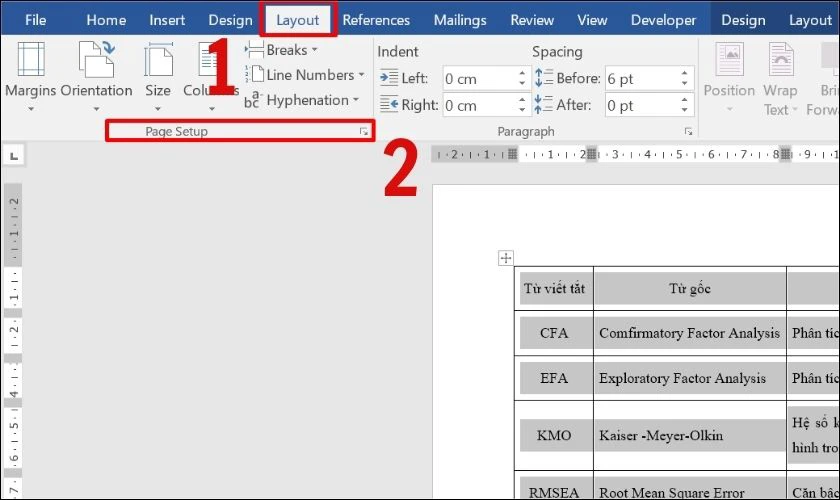Image resolution: width=840 pixels, height=500 pixels.
Task: Open the page Size menu
Action: pyautogui.click(x=158, y=77)
